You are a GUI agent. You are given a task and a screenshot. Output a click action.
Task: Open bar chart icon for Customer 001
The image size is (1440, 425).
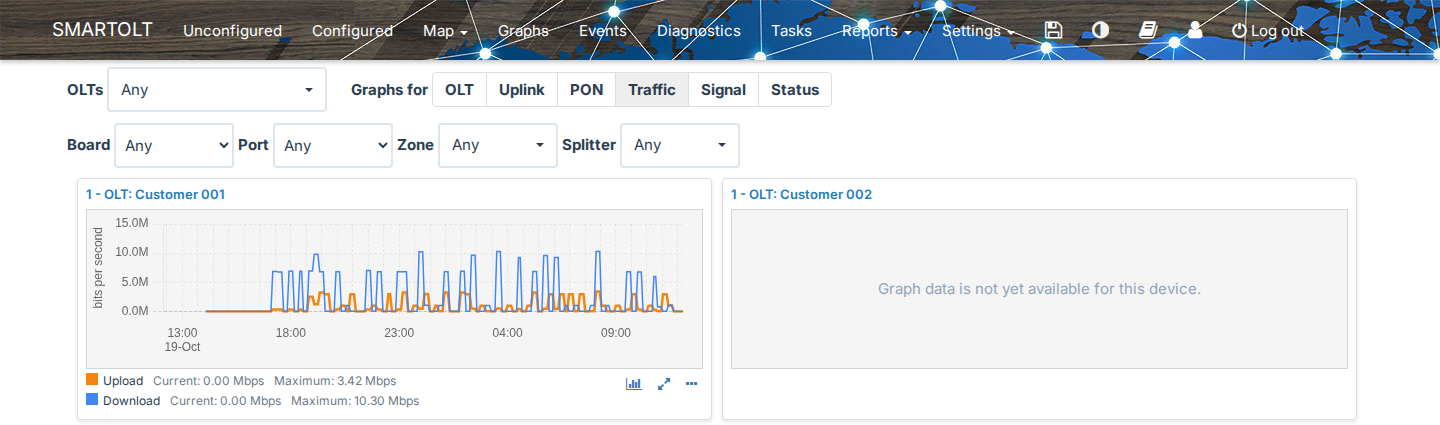coord(634,383)
